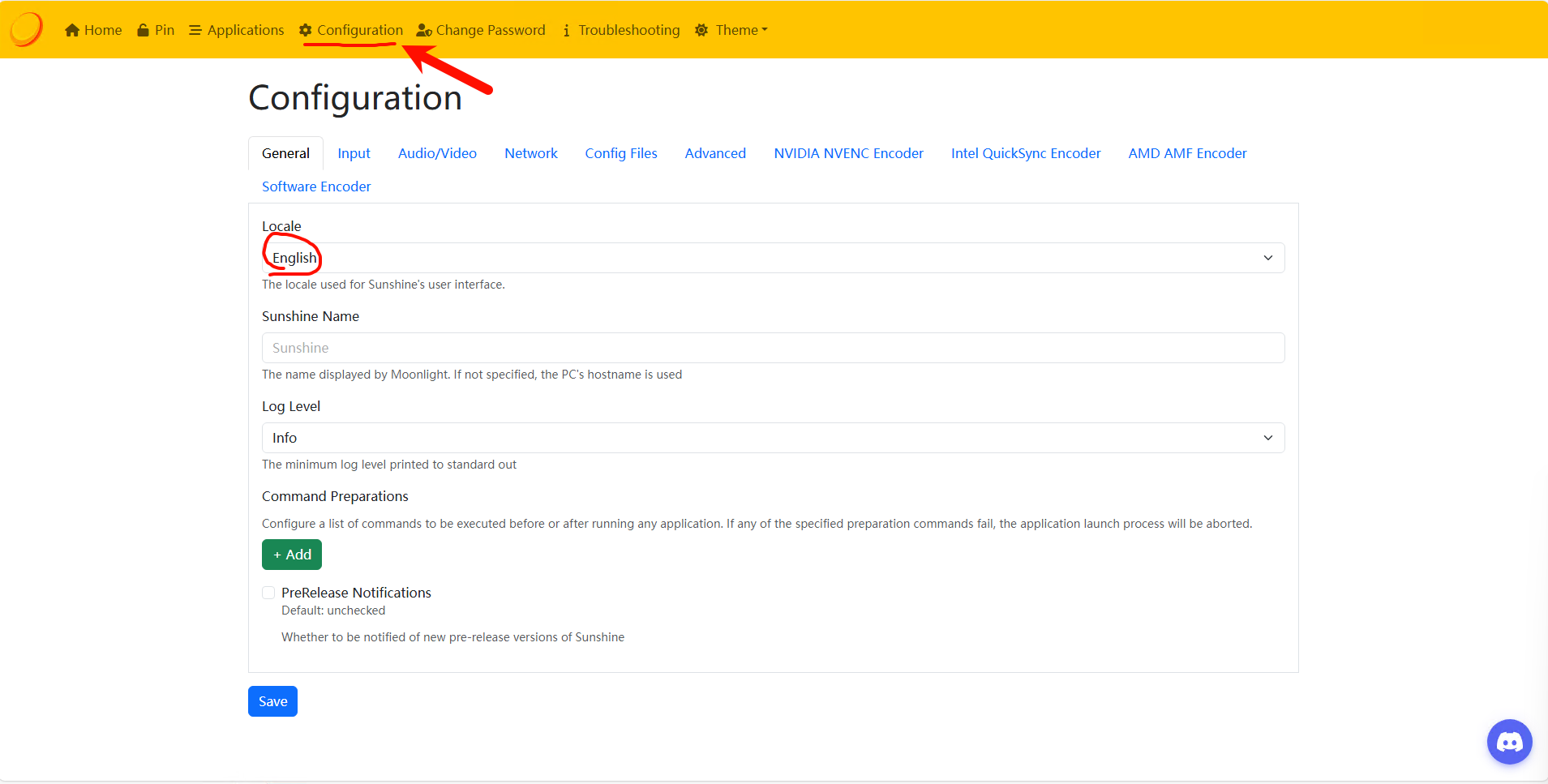The image size is (1548, 784).
Task: Switch to the Network tab
Action: coord(531,153)
